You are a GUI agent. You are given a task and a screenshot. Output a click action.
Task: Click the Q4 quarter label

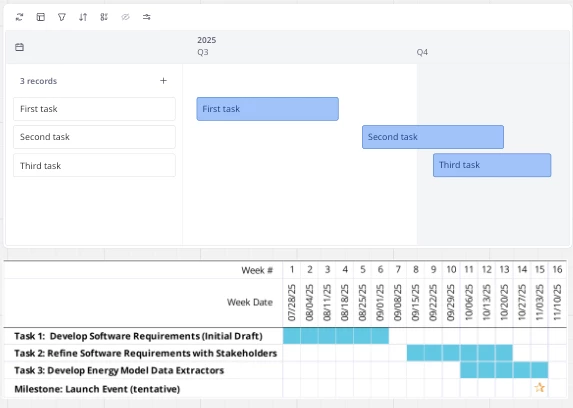(422, 52)
